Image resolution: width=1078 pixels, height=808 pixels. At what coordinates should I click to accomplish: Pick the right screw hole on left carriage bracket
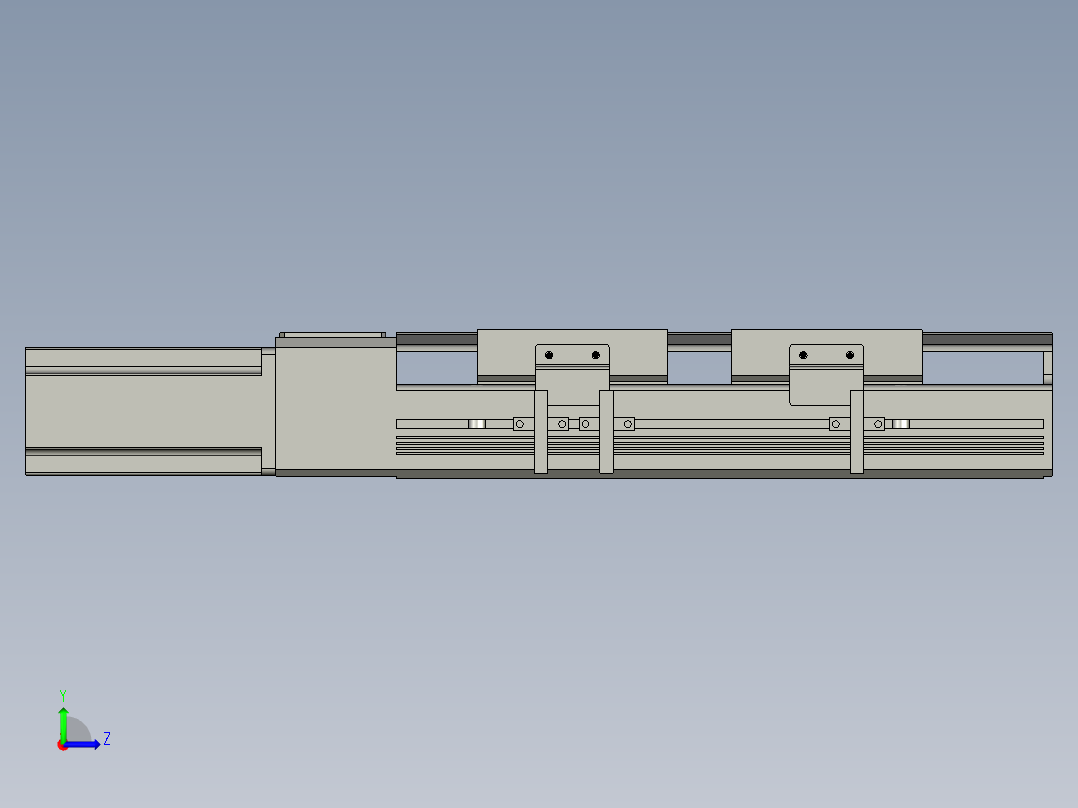(x=595, y=355)
